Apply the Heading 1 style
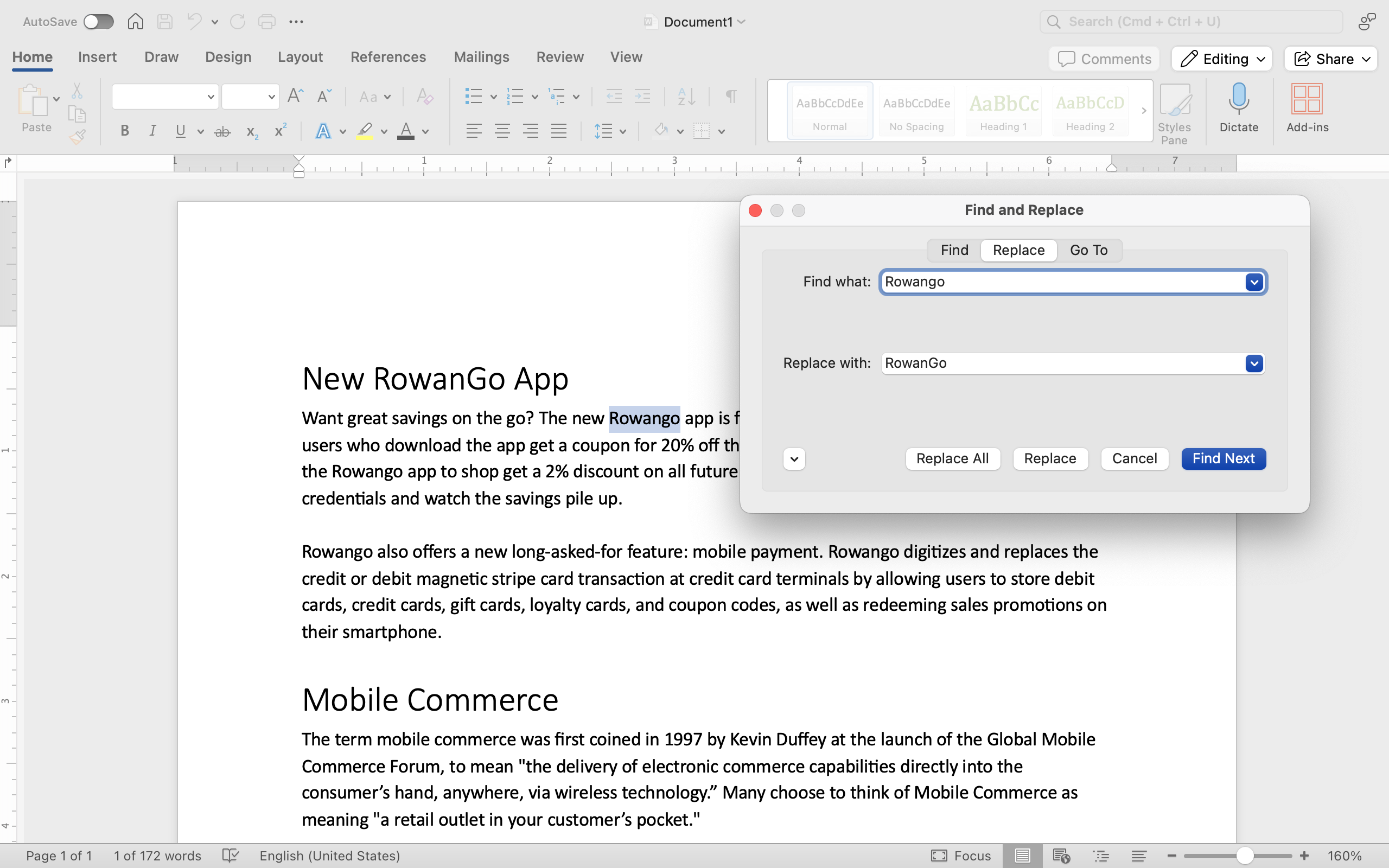The height and width of the screenshot is (868, 1389). [x=1003, y=111]
